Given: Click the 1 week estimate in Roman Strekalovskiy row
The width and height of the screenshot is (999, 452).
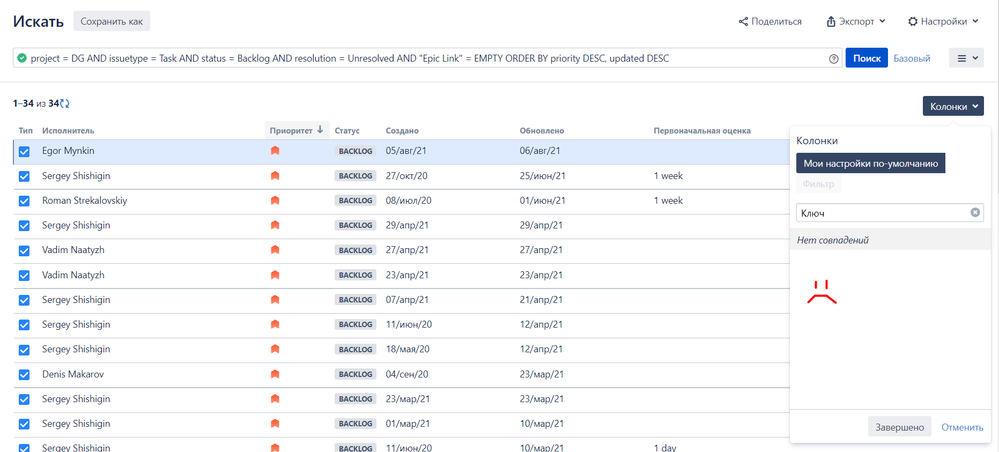Looking at the screenshot, I should (x=668, y=201).
